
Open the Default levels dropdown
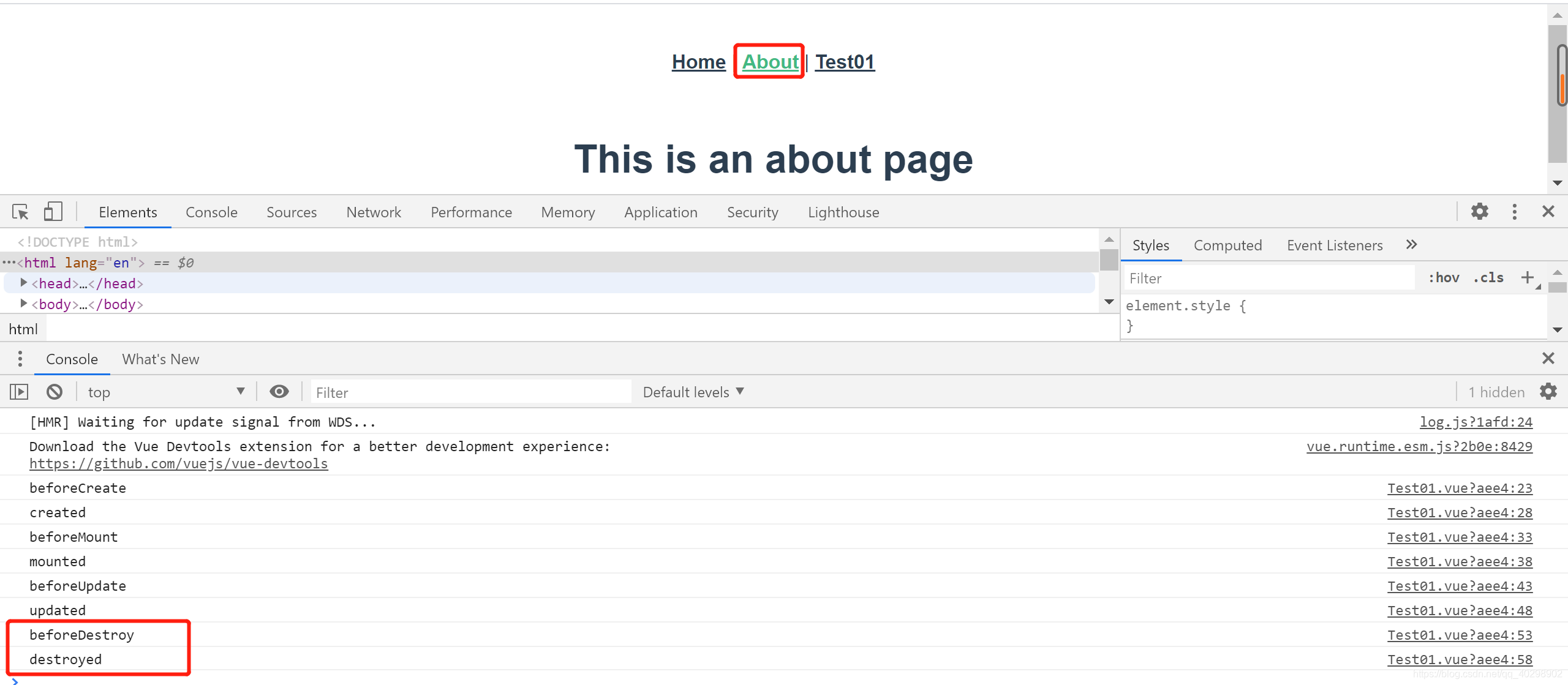[x=693, y=392]
